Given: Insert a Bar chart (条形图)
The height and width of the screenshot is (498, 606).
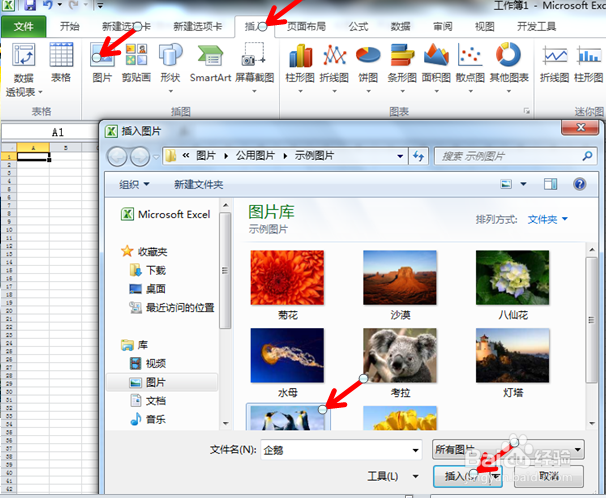Looking at the screenshot, I should coord(402,68).
